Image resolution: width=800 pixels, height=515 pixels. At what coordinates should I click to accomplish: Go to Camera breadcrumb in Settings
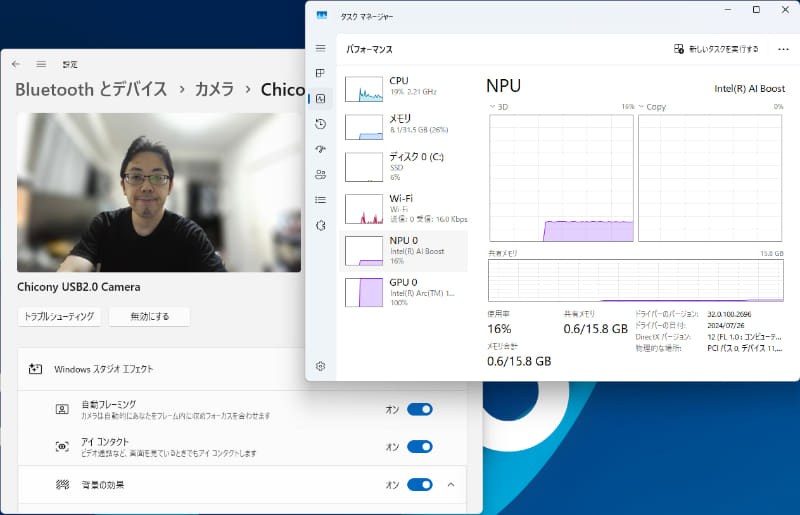click(x=214, y=89)
